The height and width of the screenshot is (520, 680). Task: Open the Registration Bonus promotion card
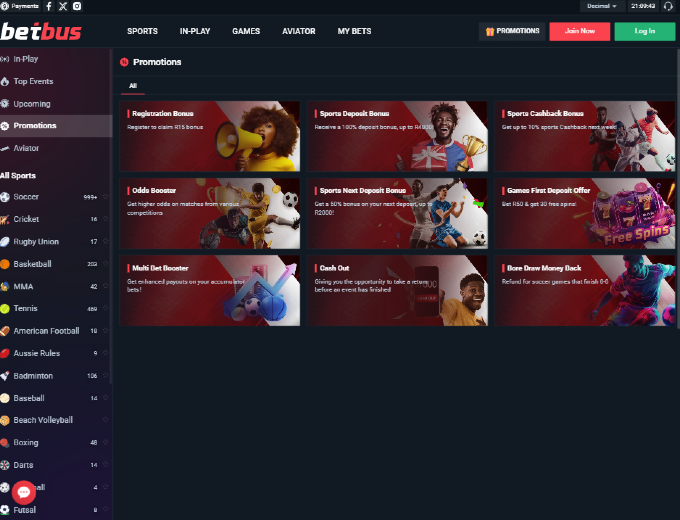tap(209, 136)
